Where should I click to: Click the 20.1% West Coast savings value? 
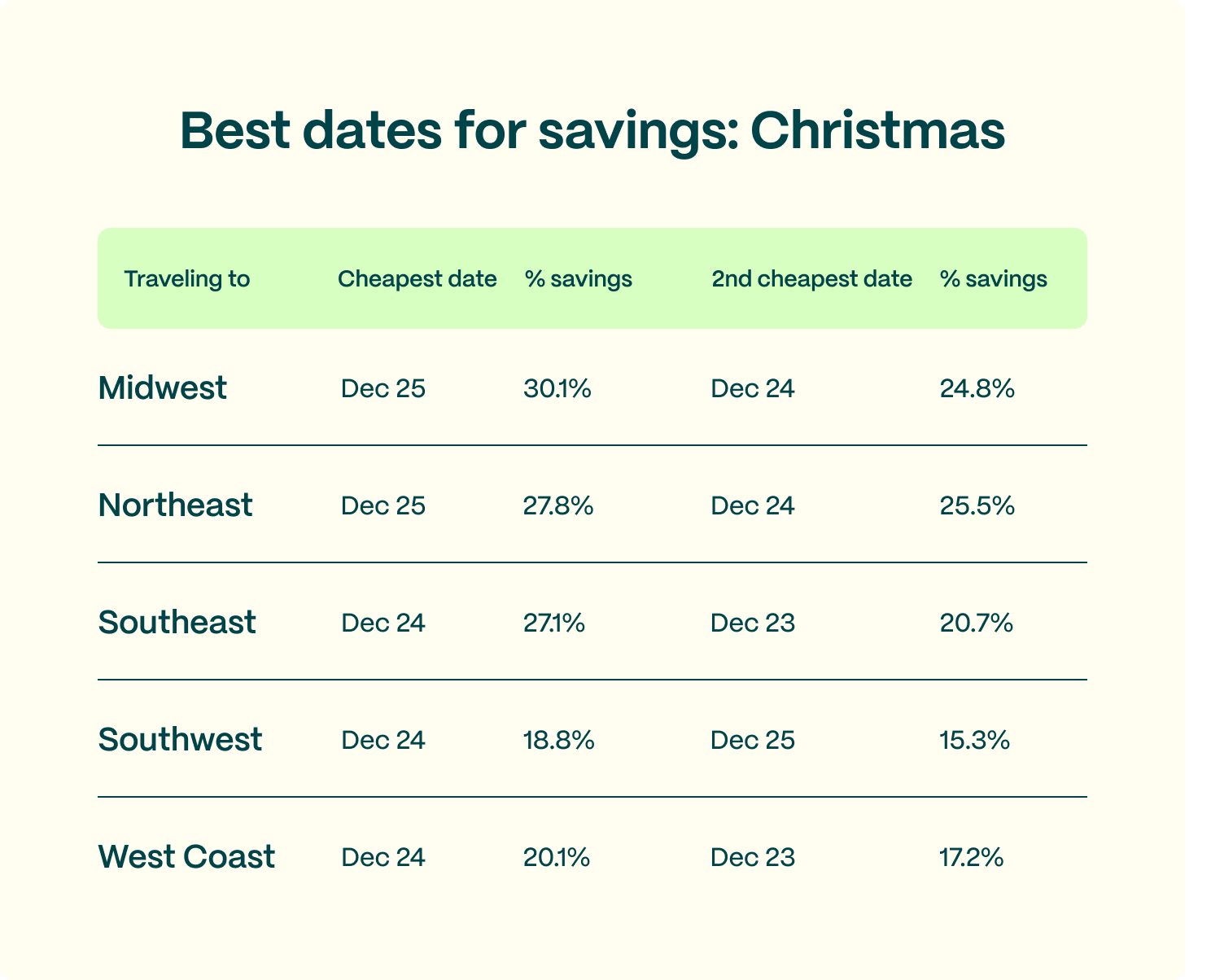click(x=556, y=858)
